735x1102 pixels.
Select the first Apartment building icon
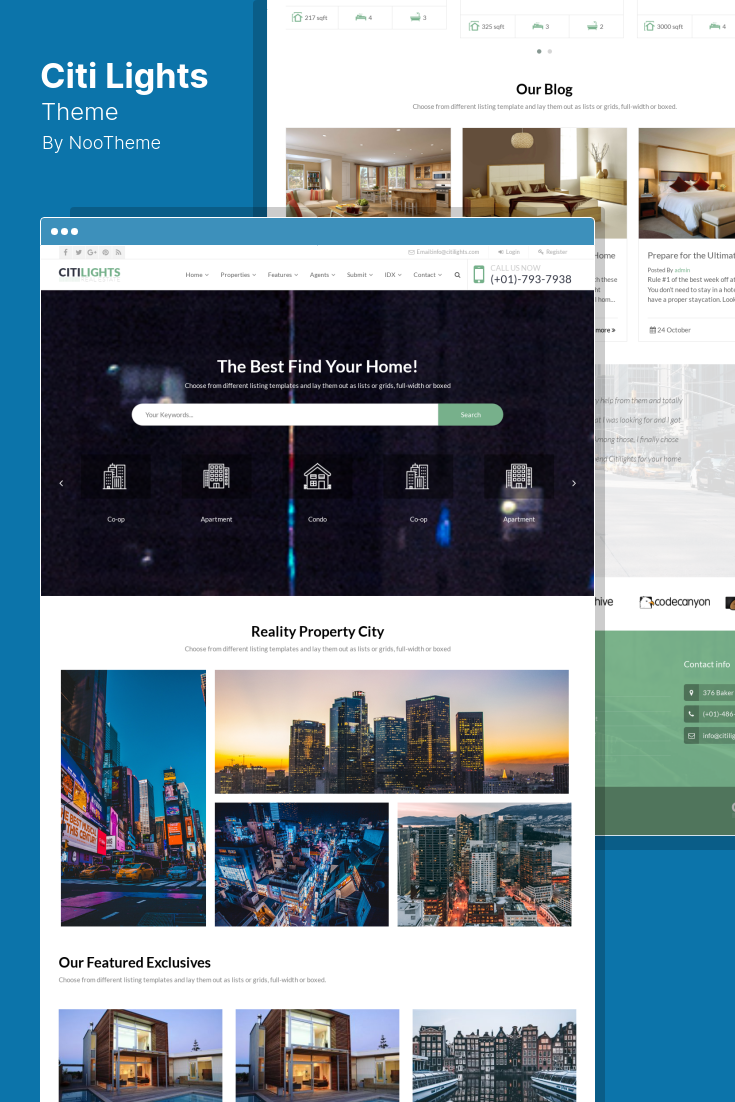coord(216,477)
